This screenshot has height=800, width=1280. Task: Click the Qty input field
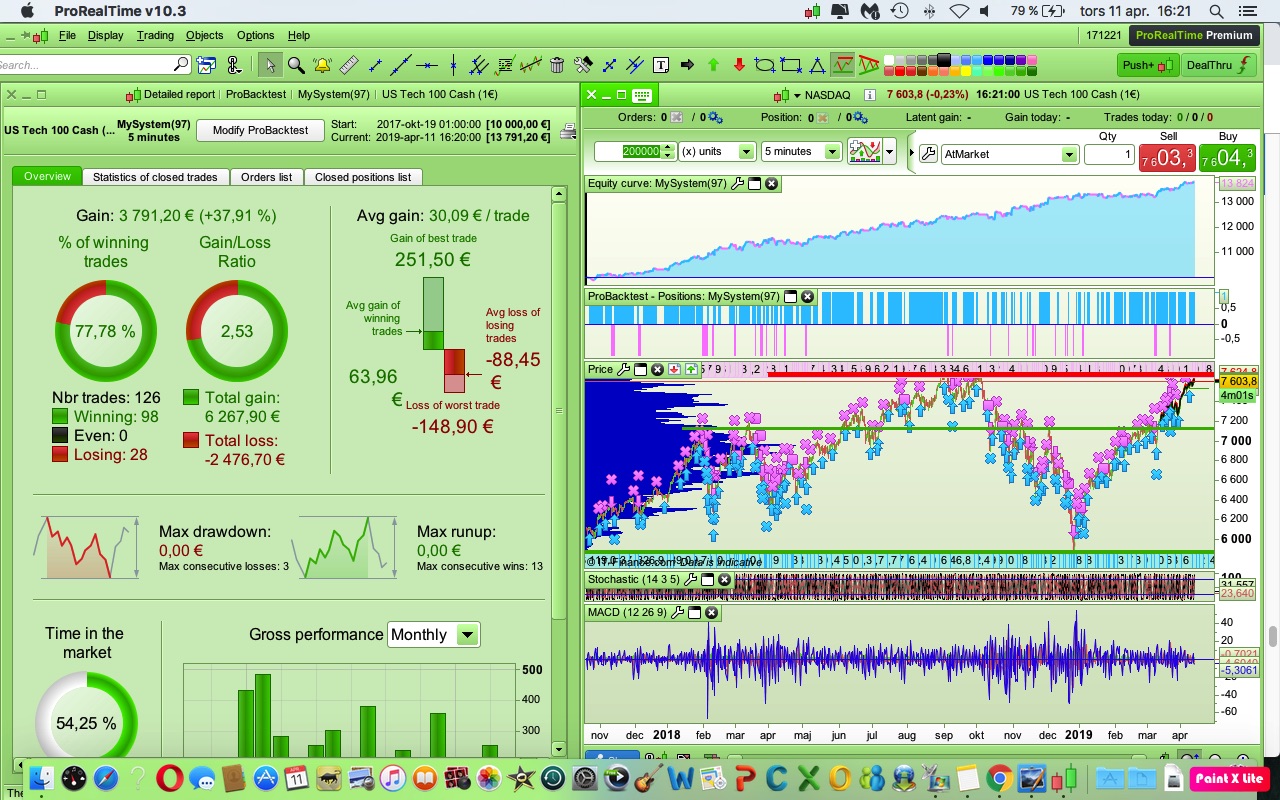click(x=1109, y=155)
